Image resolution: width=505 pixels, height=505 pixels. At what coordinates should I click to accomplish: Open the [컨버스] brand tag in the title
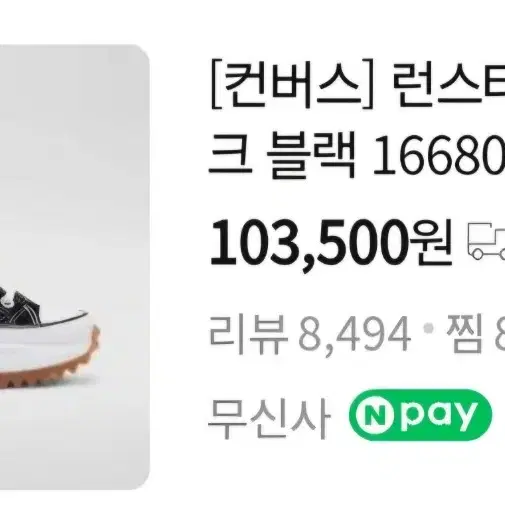tap(292, 84)
